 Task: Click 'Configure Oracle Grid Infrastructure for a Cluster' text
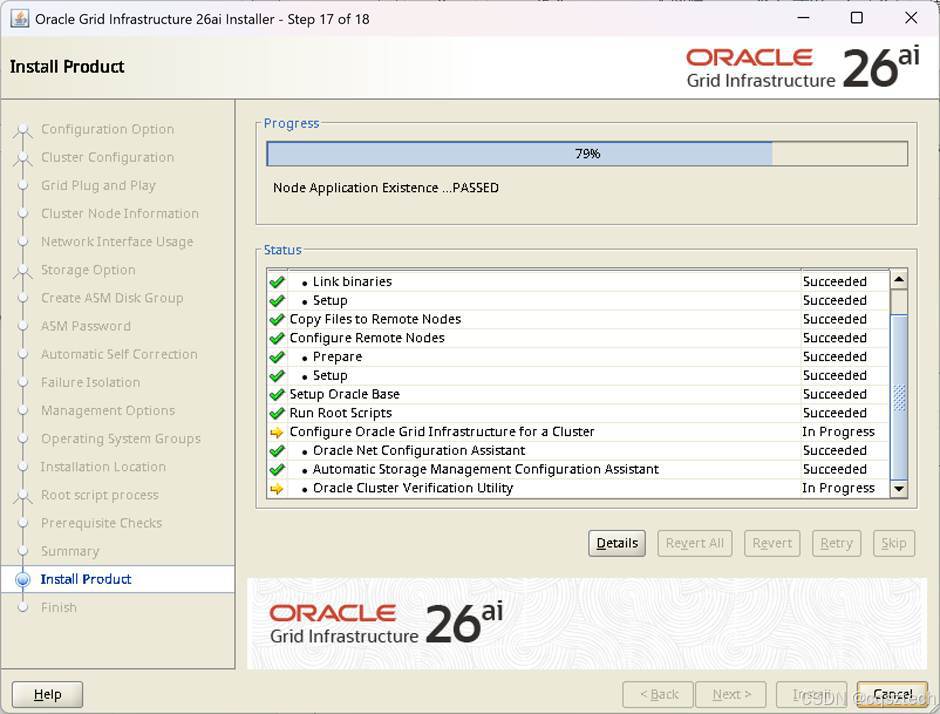click(x=442, y=432)
